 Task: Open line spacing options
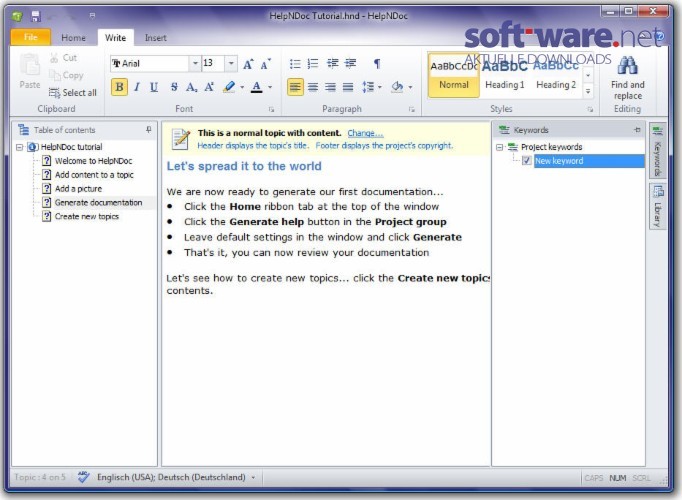[371, 87]
